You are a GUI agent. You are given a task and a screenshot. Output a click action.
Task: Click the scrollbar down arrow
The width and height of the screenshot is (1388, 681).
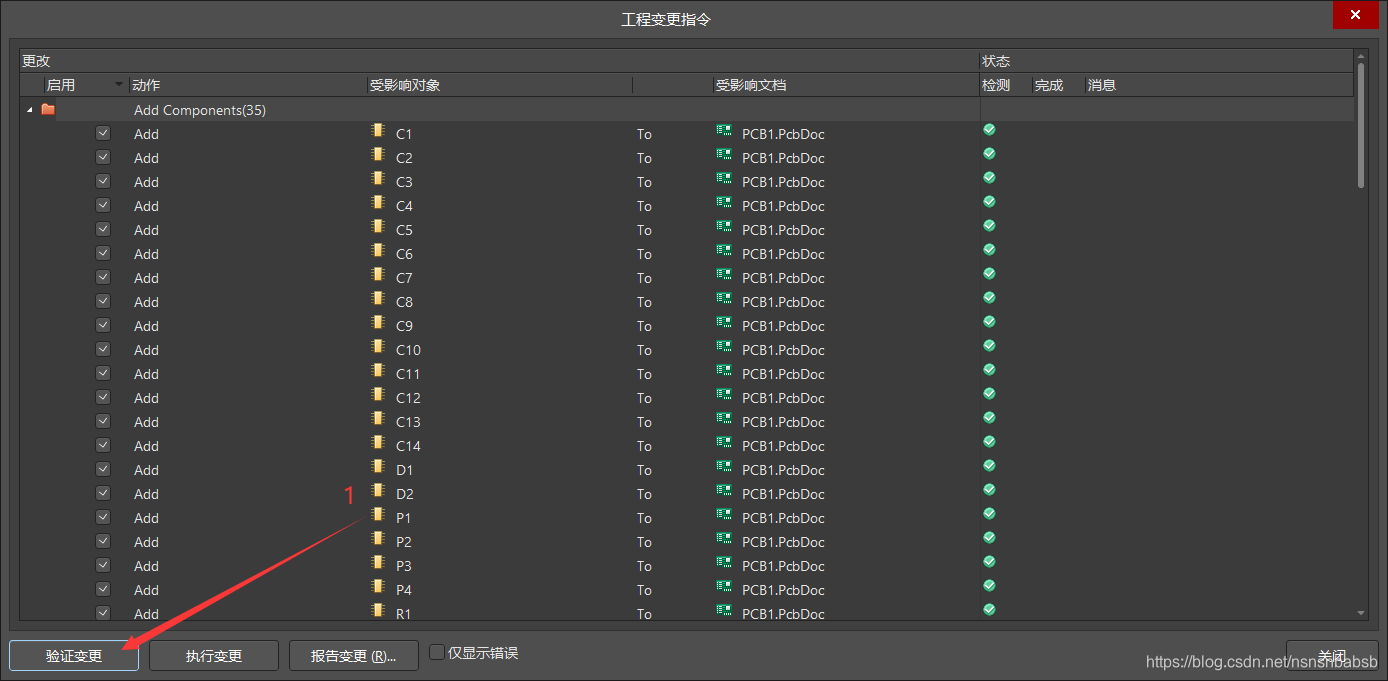click(1361, 613)
